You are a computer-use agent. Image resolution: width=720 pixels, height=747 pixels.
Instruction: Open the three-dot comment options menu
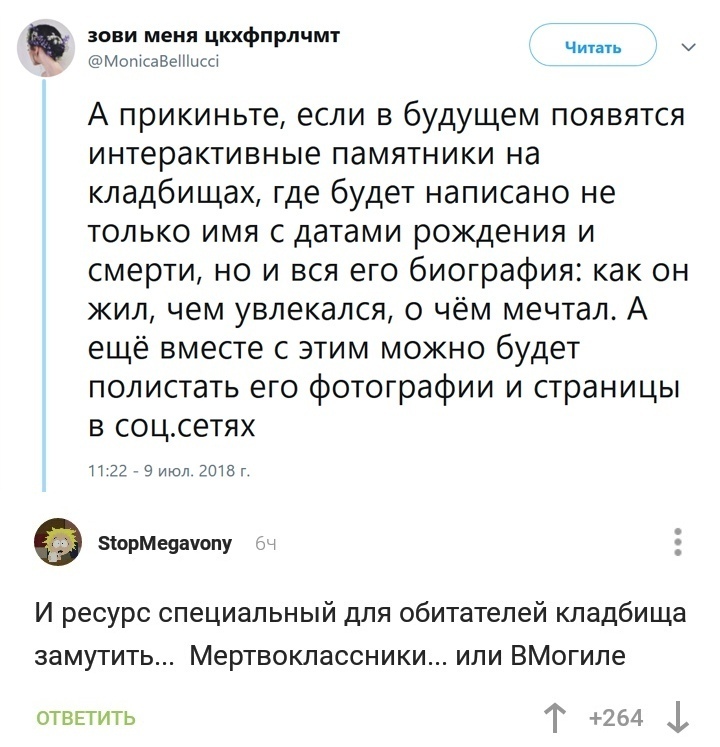(679, 541)
